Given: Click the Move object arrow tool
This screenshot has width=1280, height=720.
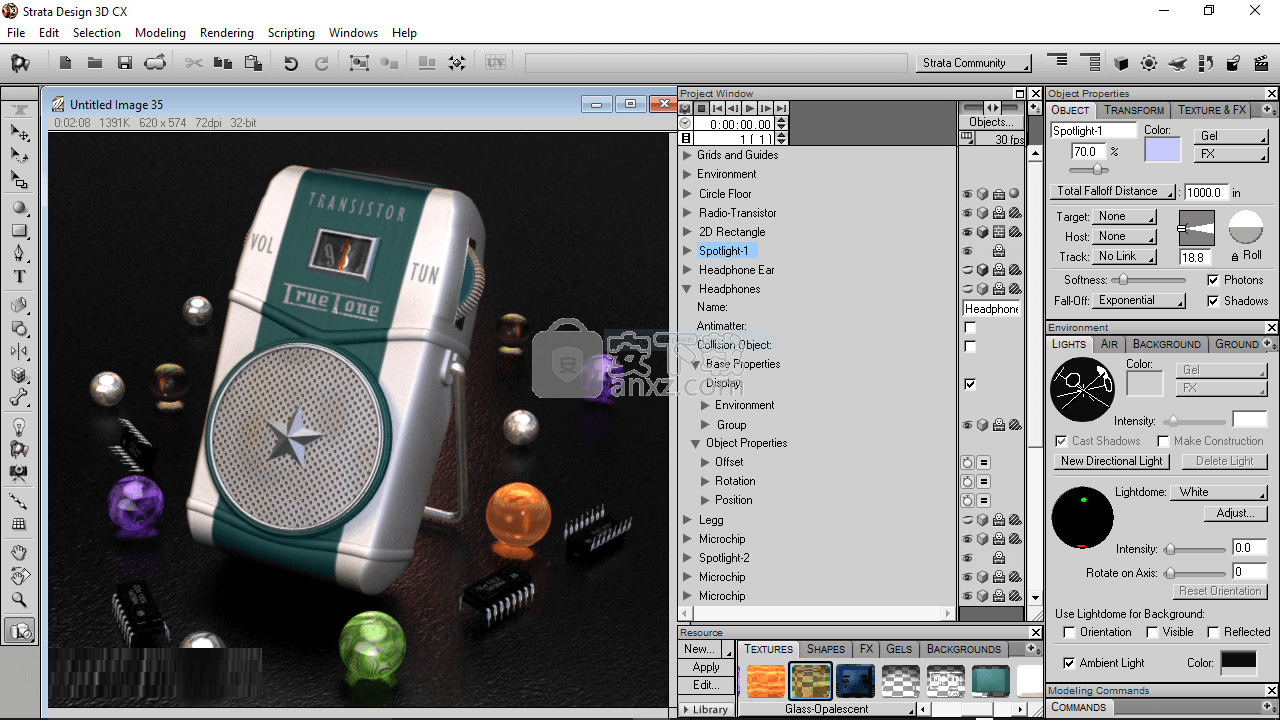Looking at the screenshot, I should (19, 133).
